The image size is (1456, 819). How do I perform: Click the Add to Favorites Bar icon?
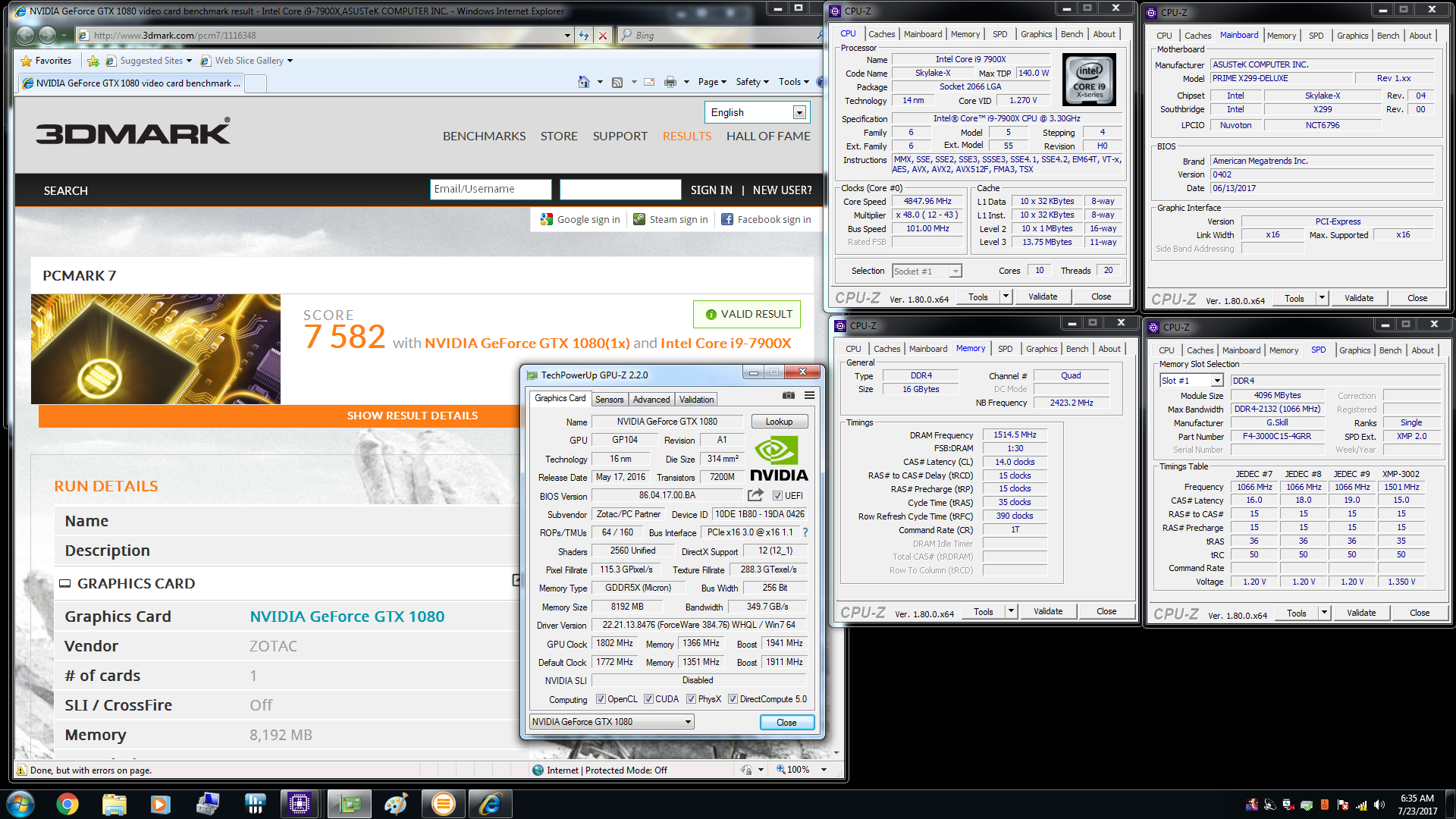93,61
